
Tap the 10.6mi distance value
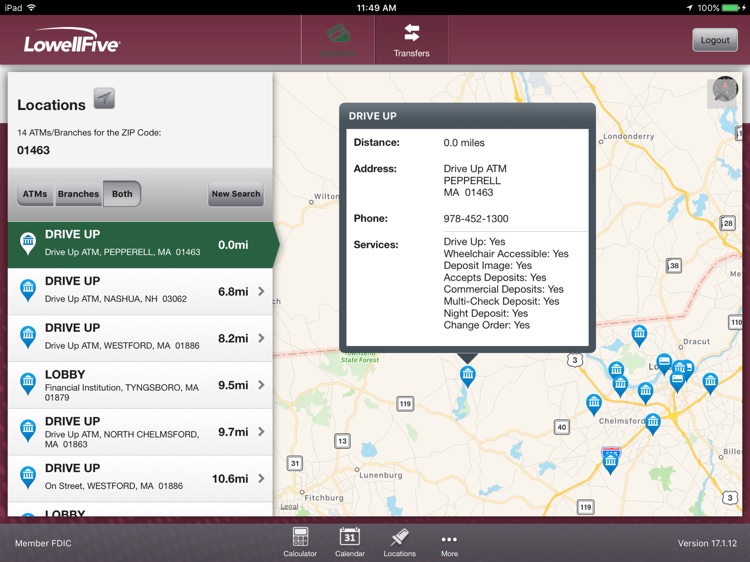(230, 479)
